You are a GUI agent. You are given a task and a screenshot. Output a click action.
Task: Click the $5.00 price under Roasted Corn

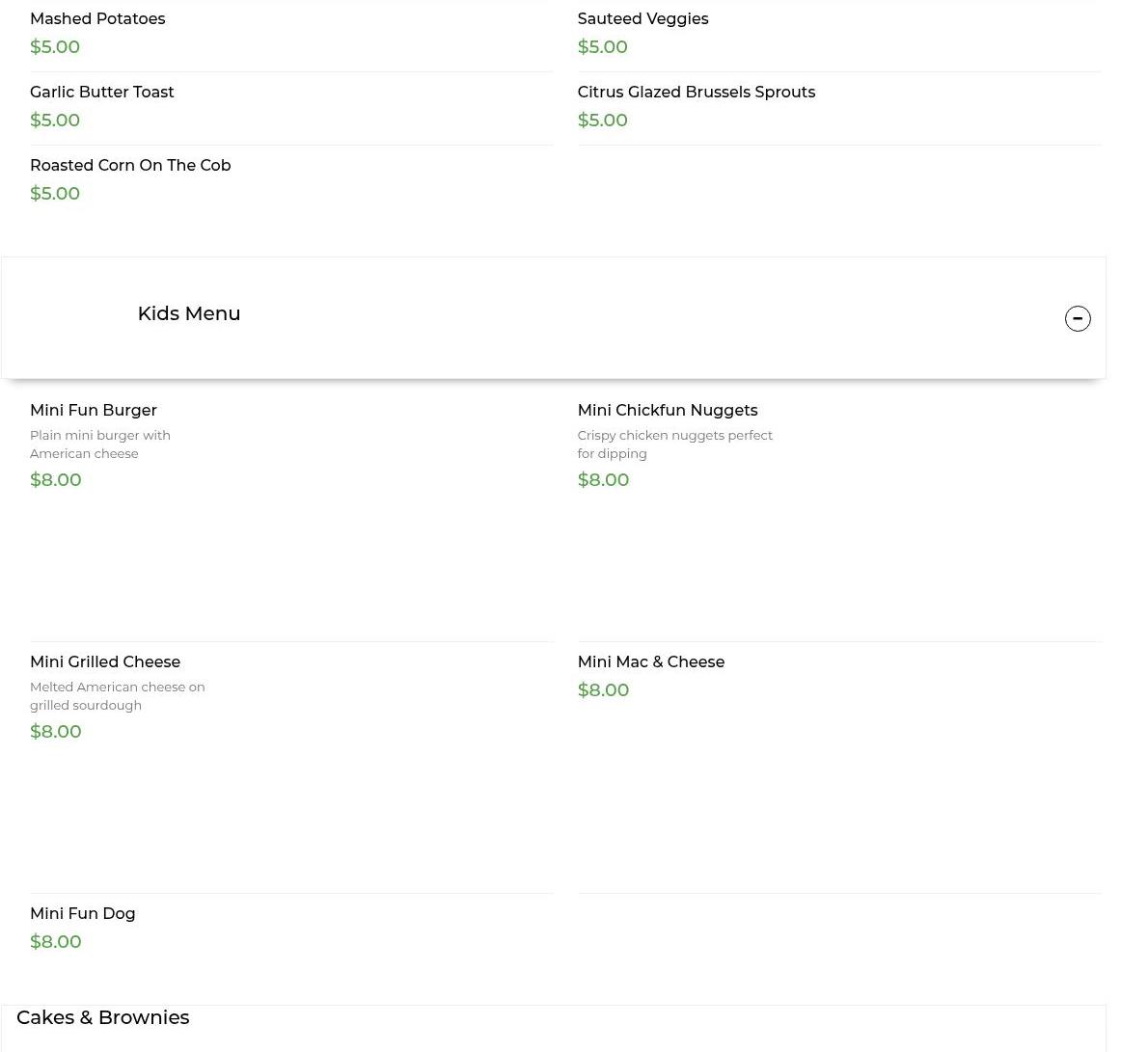click(x=55, y=194)
